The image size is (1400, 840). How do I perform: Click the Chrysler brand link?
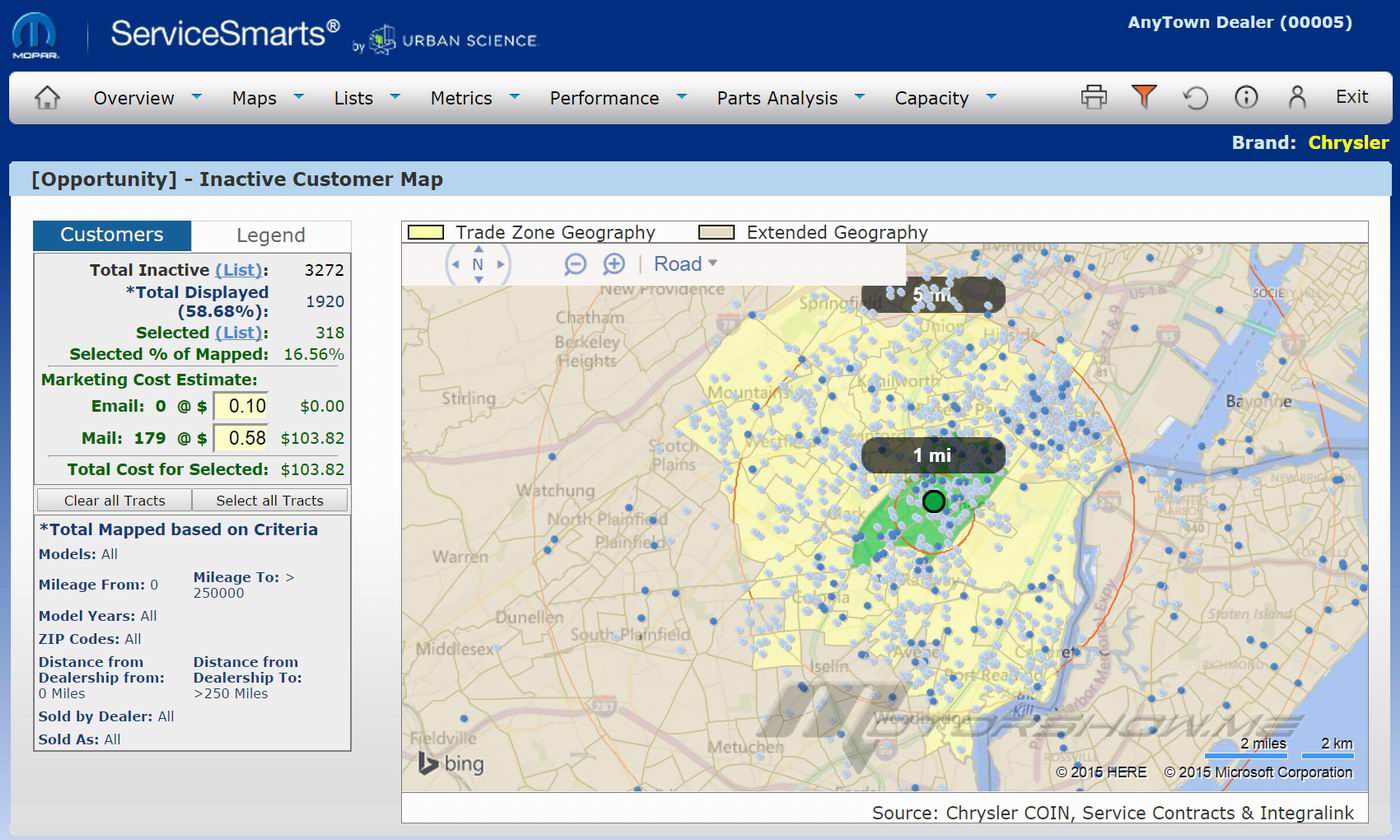1348,142
